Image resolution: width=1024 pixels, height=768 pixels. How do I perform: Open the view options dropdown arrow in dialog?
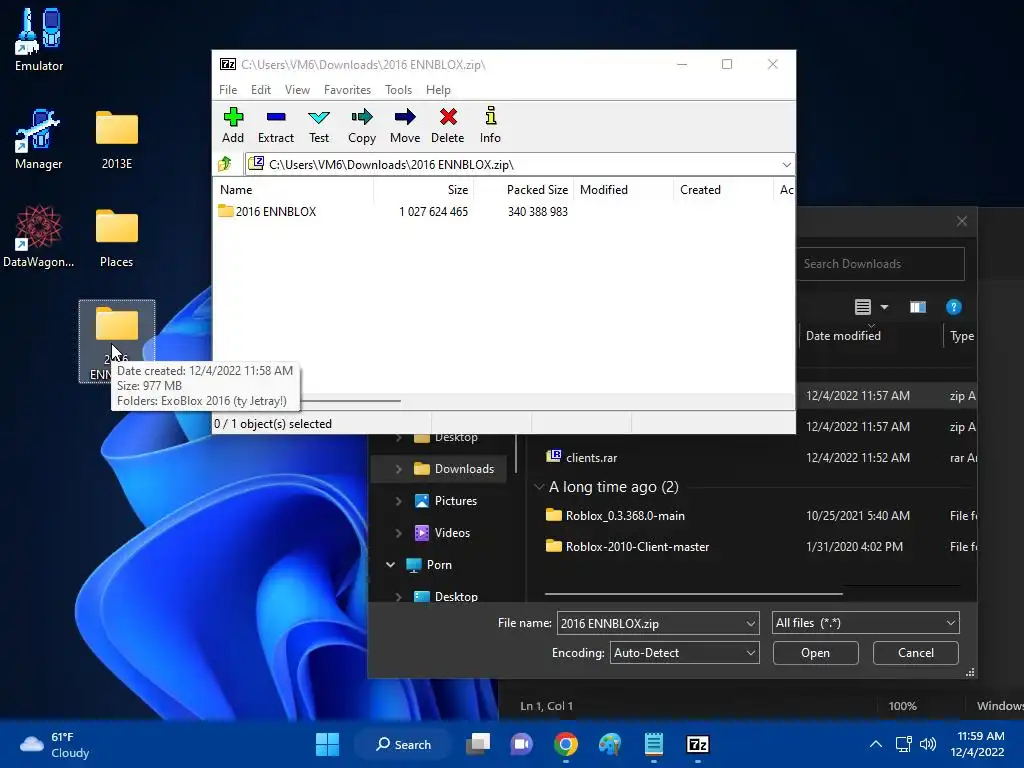coord(884,307)
